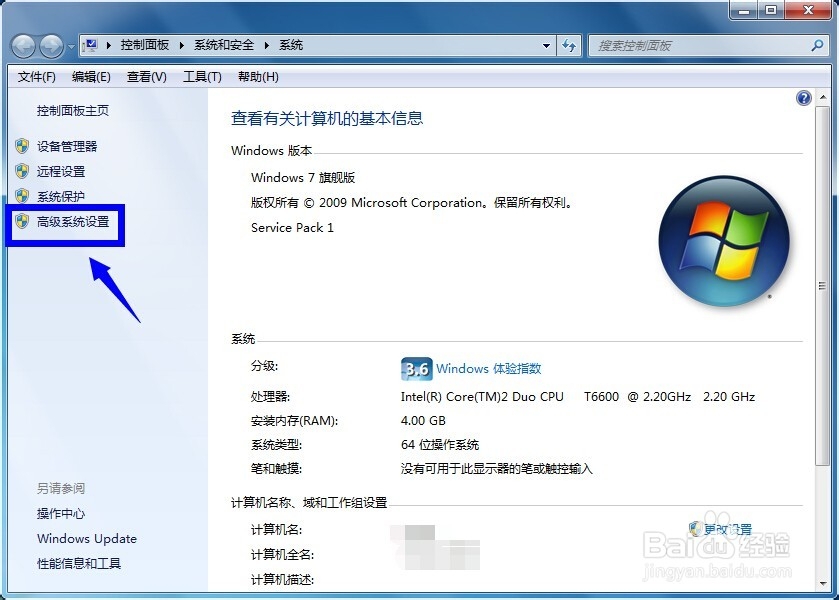Open Windows 体验指数 link

click(x=489, y=369)
